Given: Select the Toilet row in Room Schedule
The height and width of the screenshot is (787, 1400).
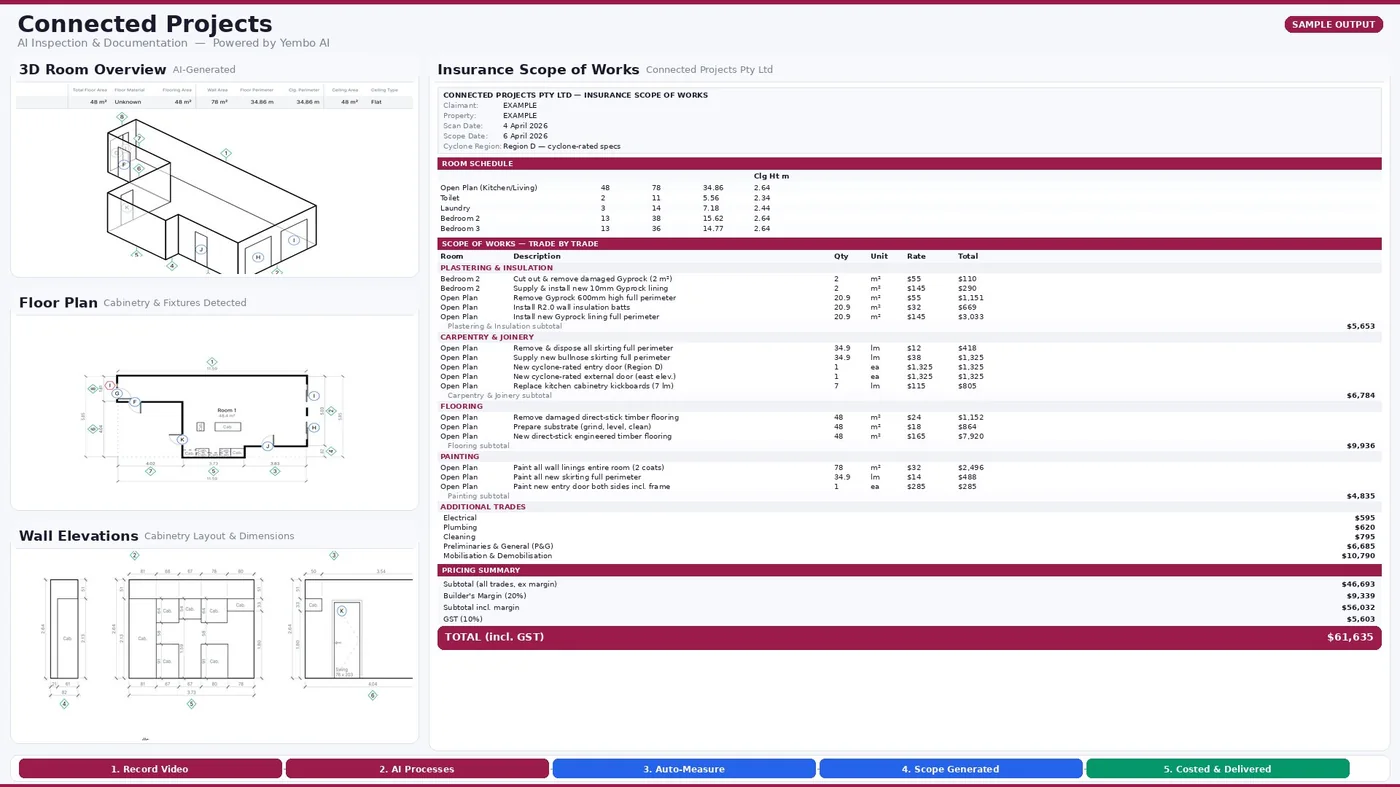Looking at the screenshot, I should coord(909,198).
